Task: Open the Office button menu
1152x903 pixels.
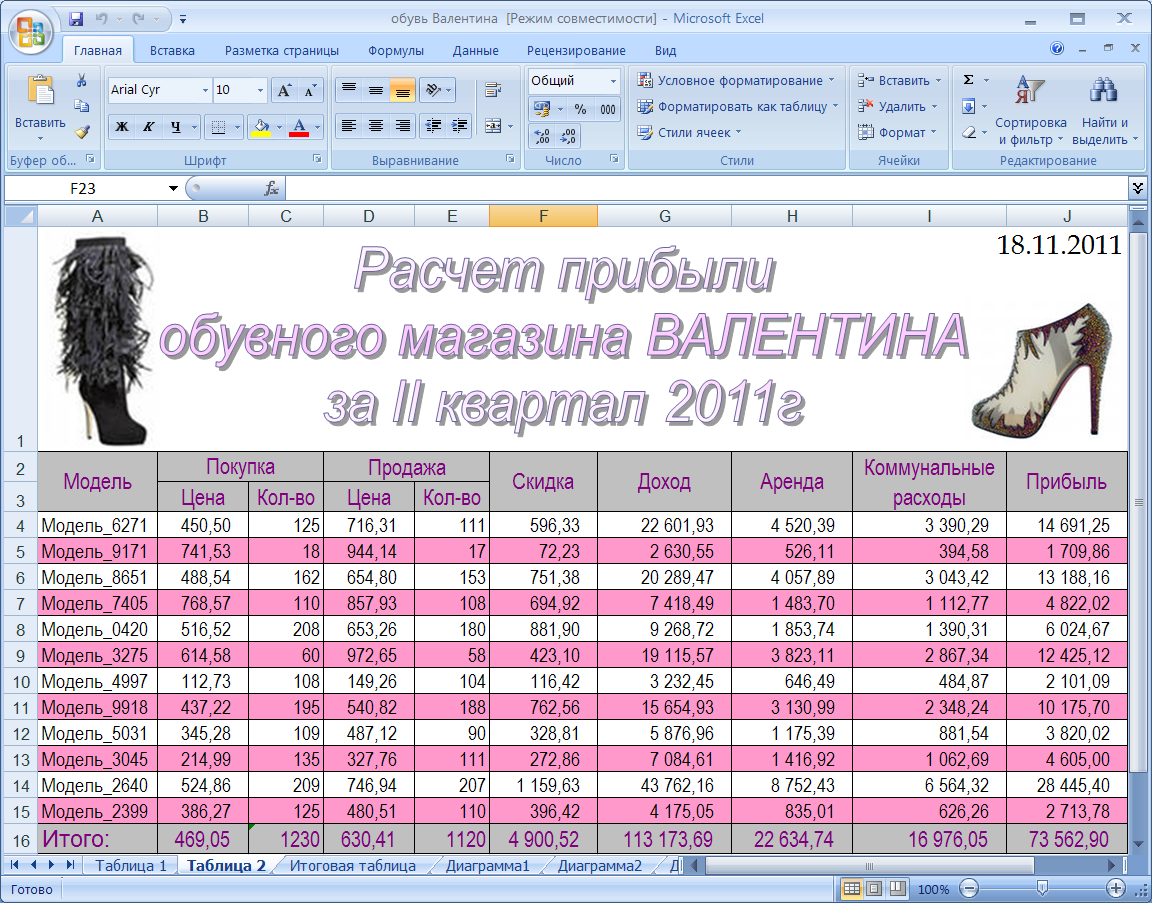Action: pyautogui.click(x=30, y=31)
